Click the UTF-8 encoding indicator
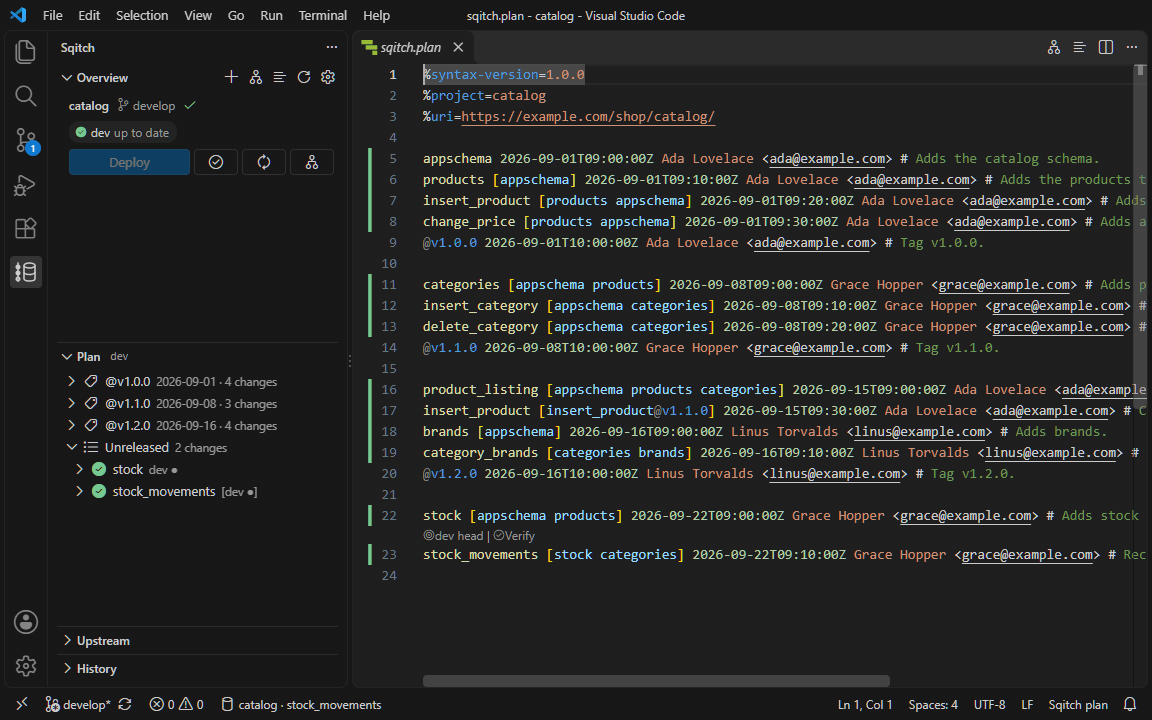Viewport: 1152px width, 720px height. [x=990, y=705]
